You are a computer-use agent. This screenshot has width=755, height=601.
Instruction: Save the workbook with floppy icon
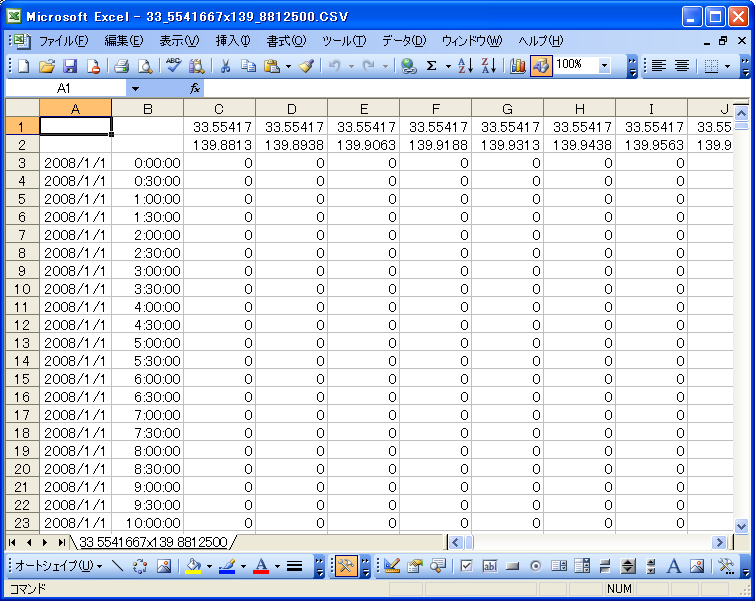click(x=70, y=66)
